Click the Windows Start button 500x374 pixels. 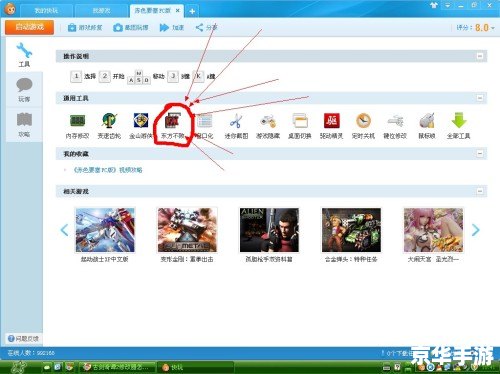coord(18,367)
